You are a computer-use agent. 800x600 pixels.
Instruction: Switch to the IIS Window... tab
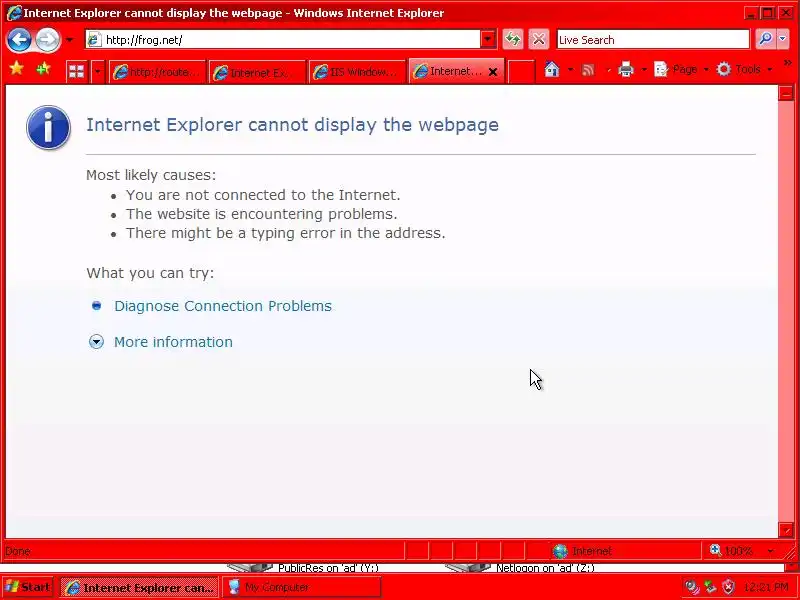click(x=357, y=72)
